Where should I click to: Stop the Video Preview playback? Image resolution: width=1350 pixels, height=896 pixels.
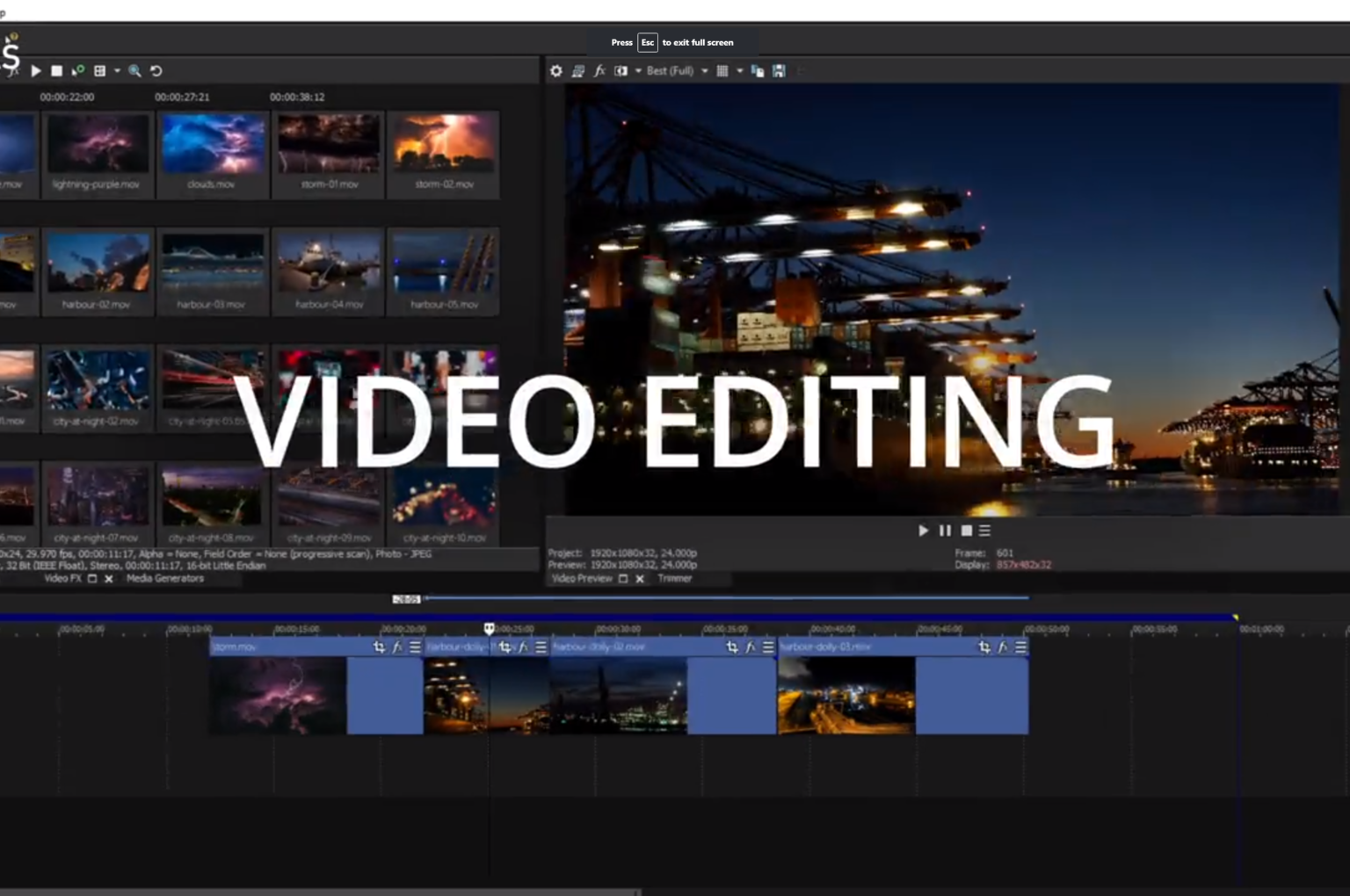(x=967, y=531)
